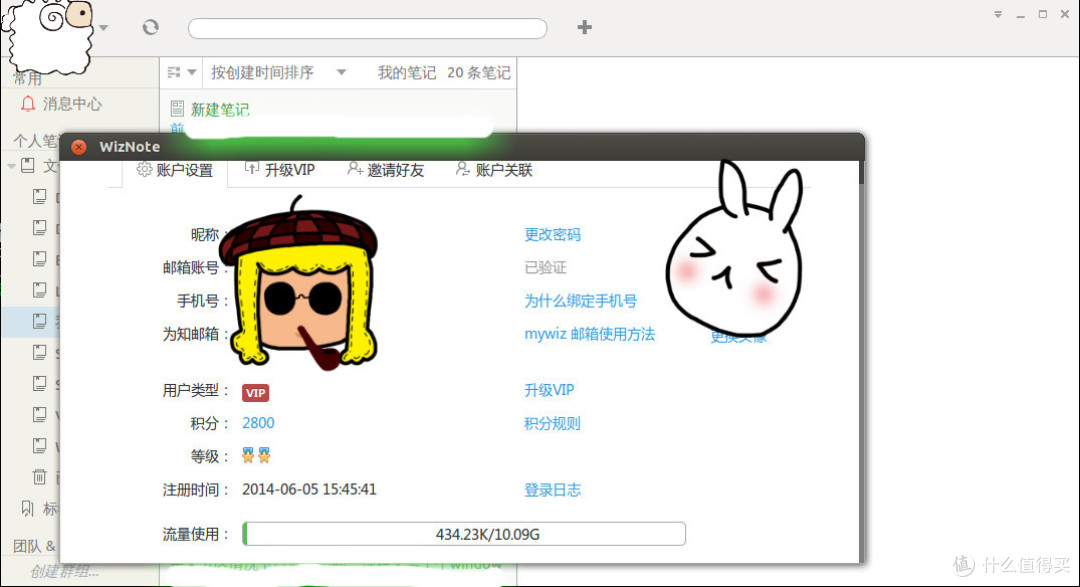Click the trash bin icon in sidebar
Viewport: 1080px width, 587px height.
[39, 476]
